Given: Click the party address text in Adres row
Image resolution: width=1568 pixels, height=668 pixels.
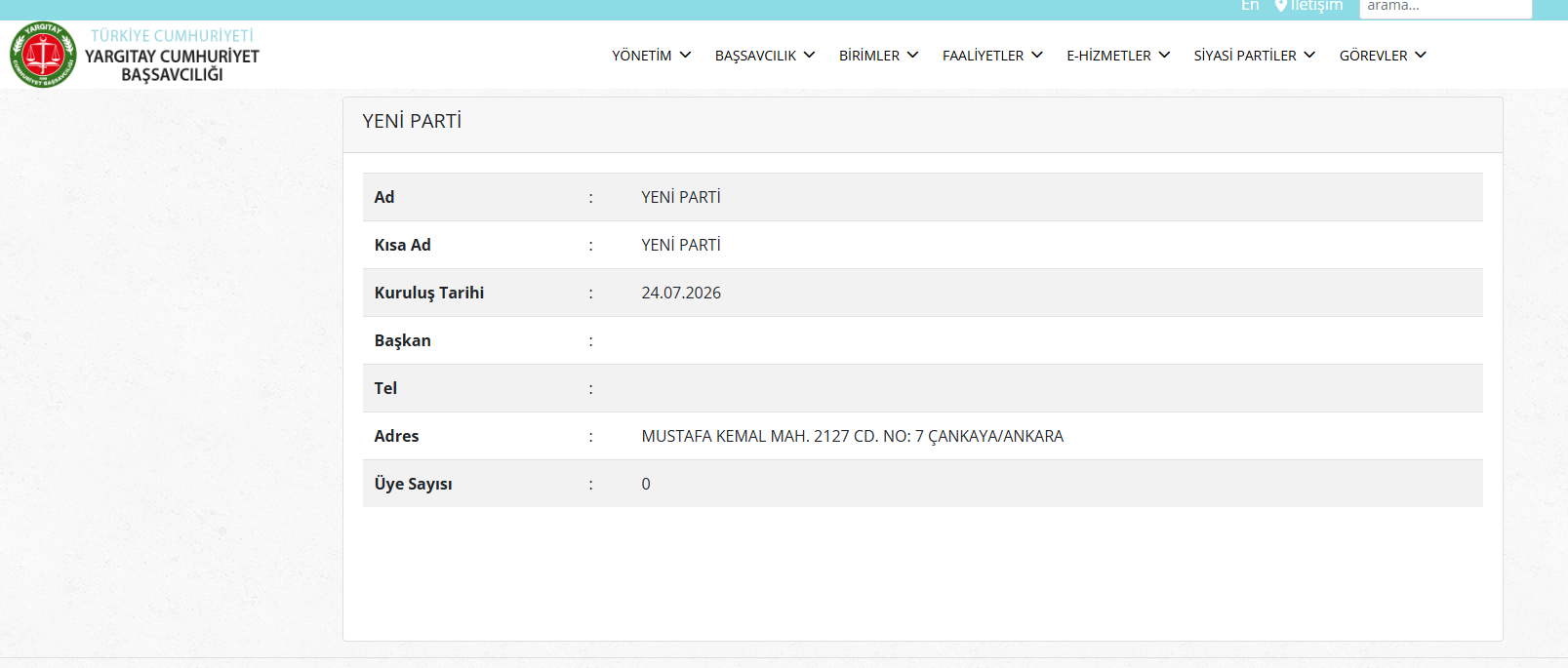Looking at the screenshot, I should pyautogui.click(x=852, y=436).
